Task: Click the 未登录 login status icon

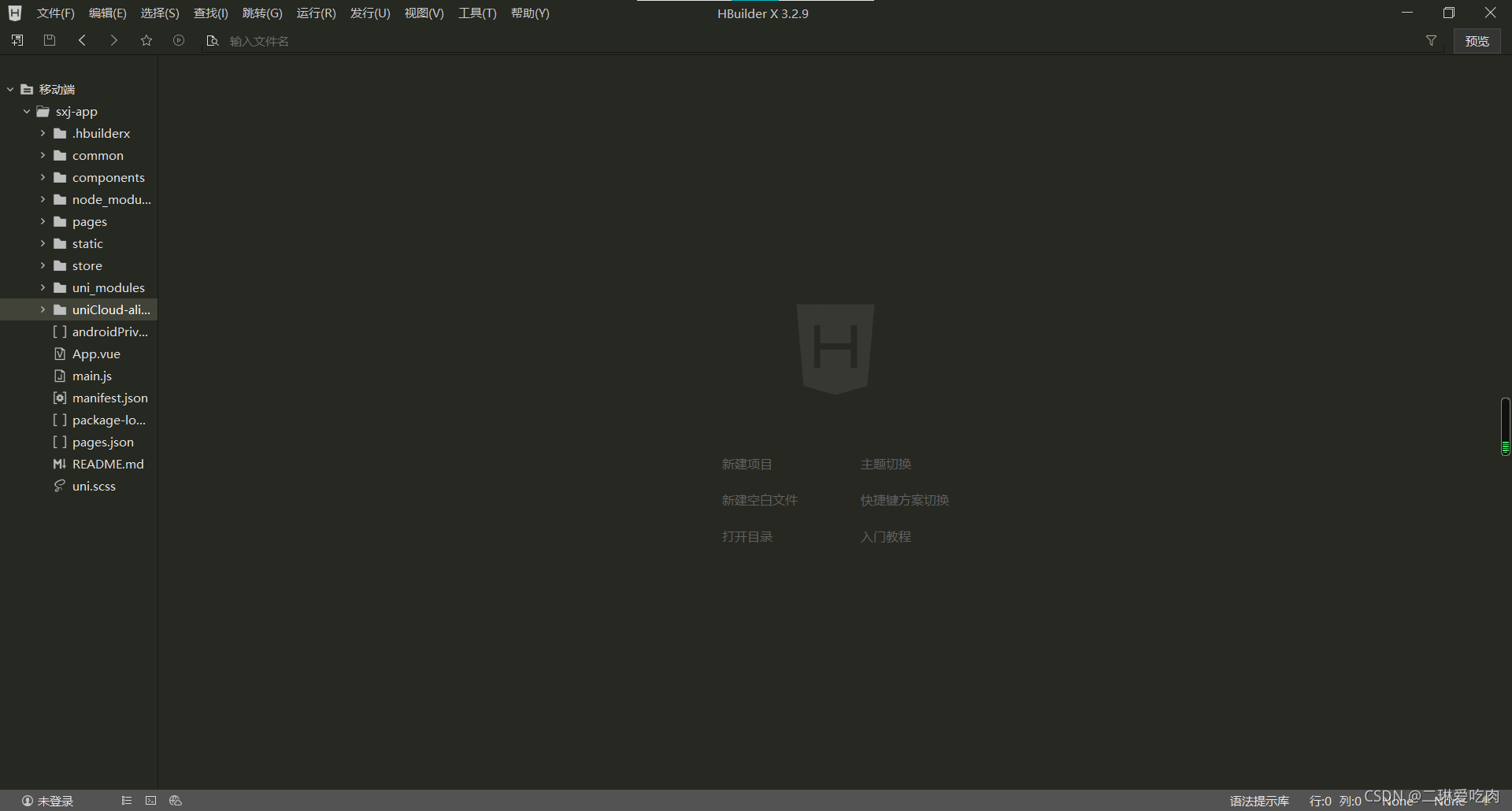Action: (x=28, y=801)
